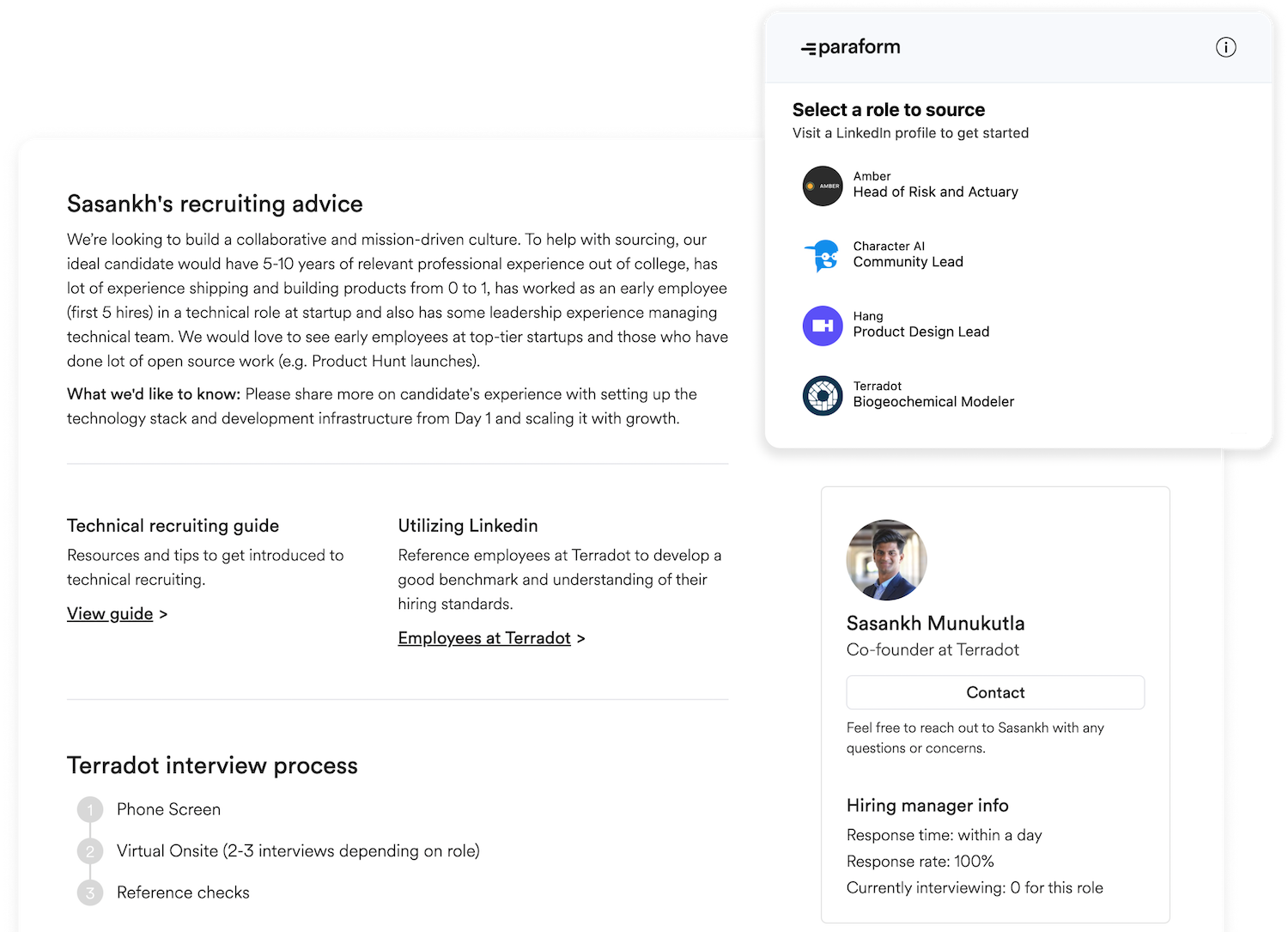Image resolution: width=1288 pixels, height=932 pixels.
Task: Click the Contact button
Action: click(995, 692)
